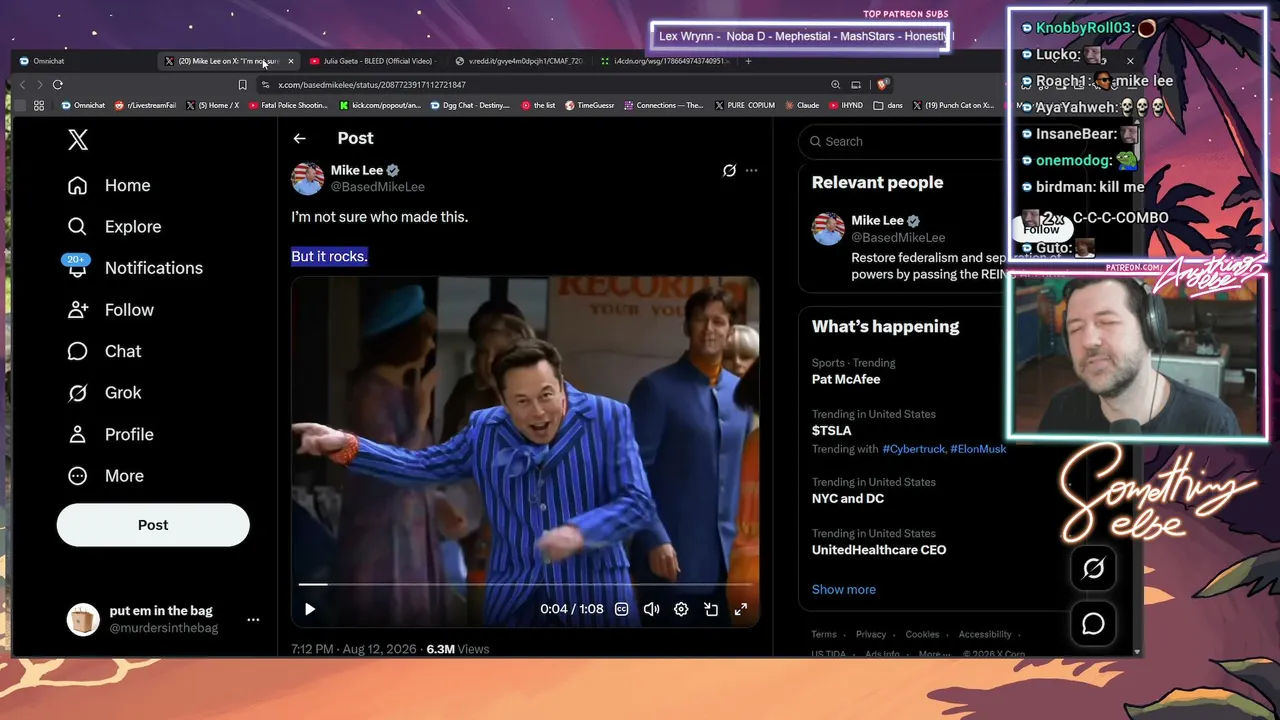
Task: Open account options for put em in the bag
Action: [x=253, y=620]
